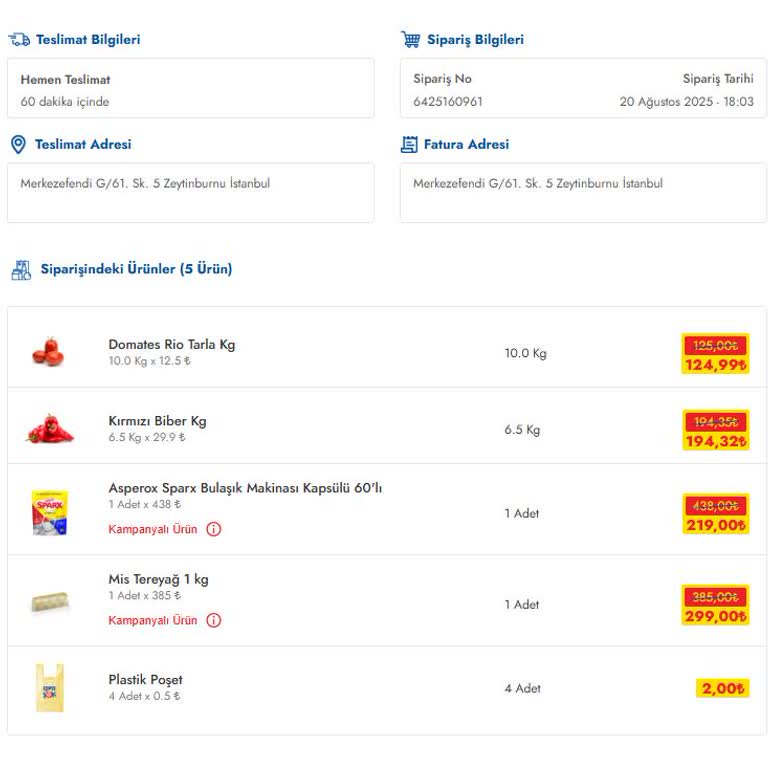Click the butter product thumbnail
This screenshot has width=768, height=768.
[x=49, y=603]
